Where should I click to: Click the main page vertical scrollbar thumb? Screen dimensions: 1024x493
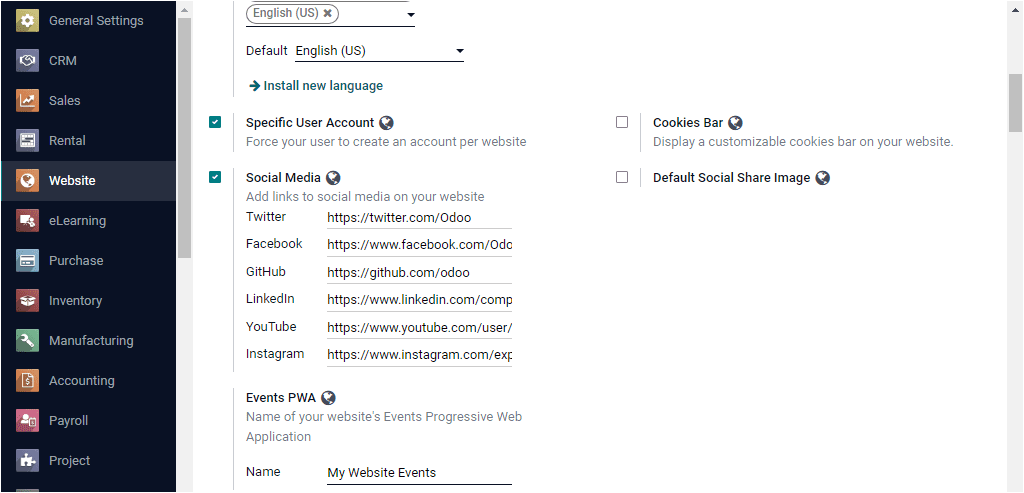[1015, 102]
